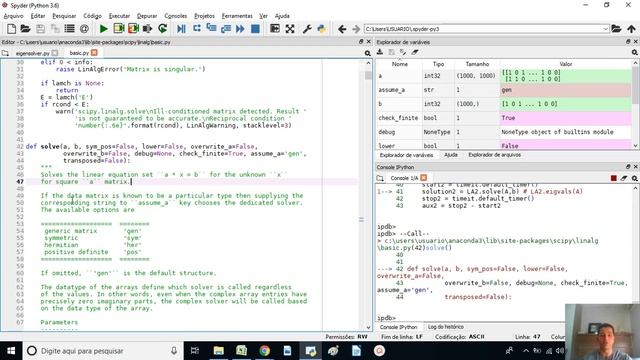Open the Consoles menu
640x360 pixels.
(x=176, y=16)
